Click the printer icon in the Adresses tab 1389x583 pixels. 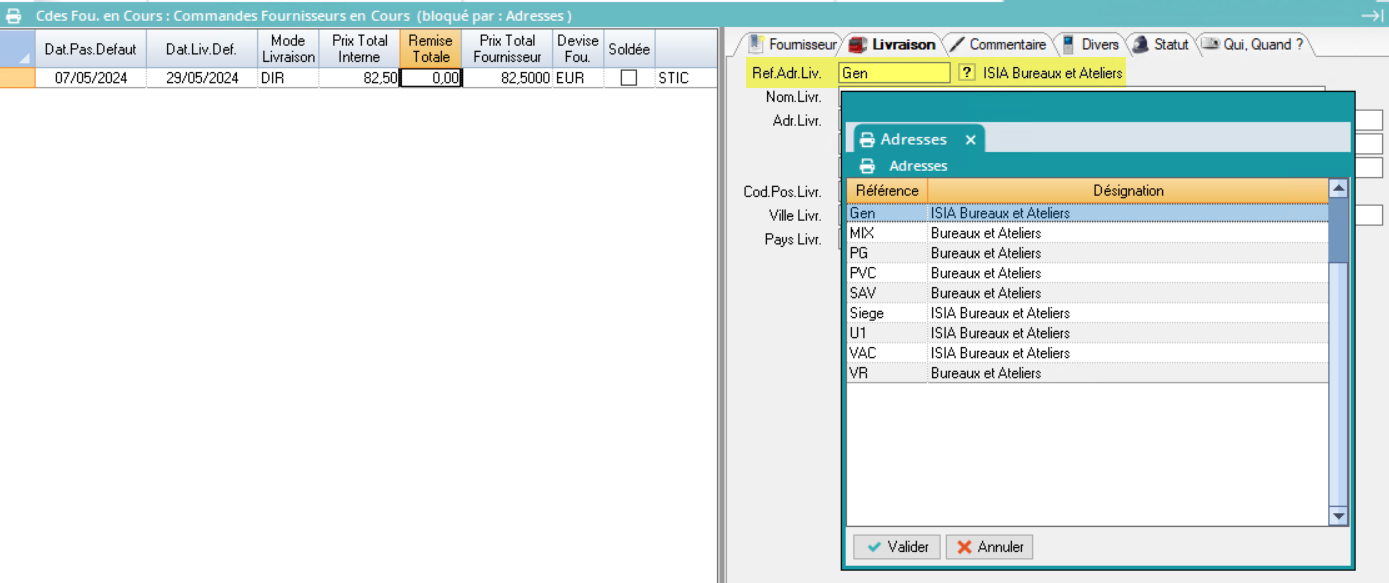(867, 140)
